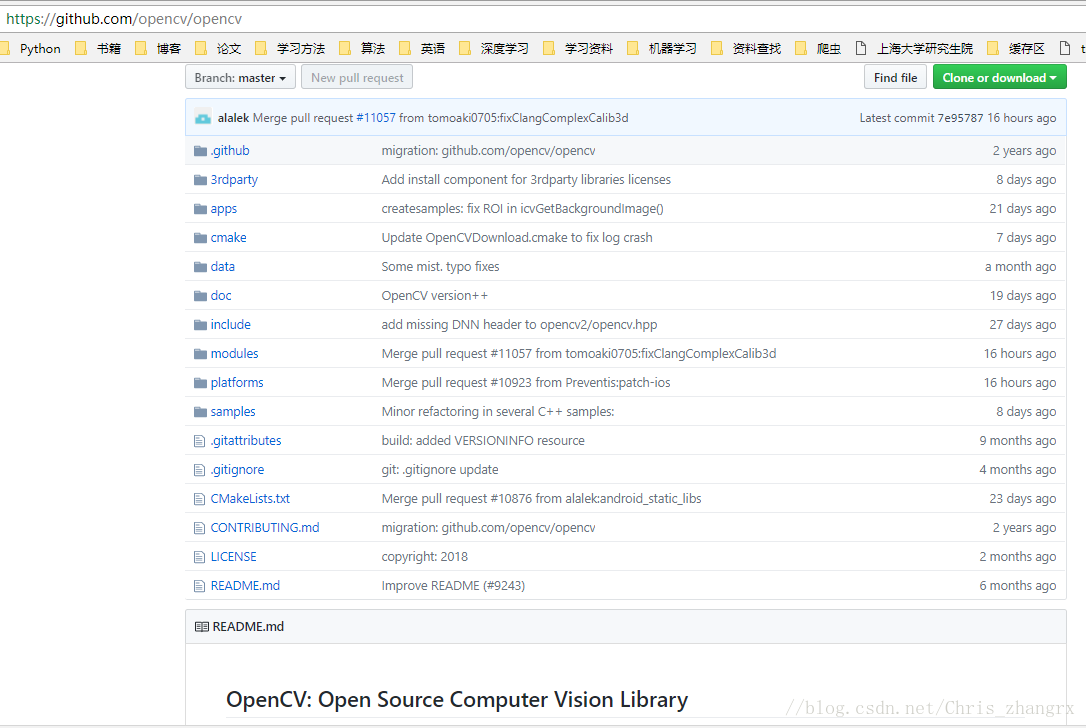Open the data folder link
Image resolution: width=1086 pixels, height=728 pixels.
[x=222, y=267]
